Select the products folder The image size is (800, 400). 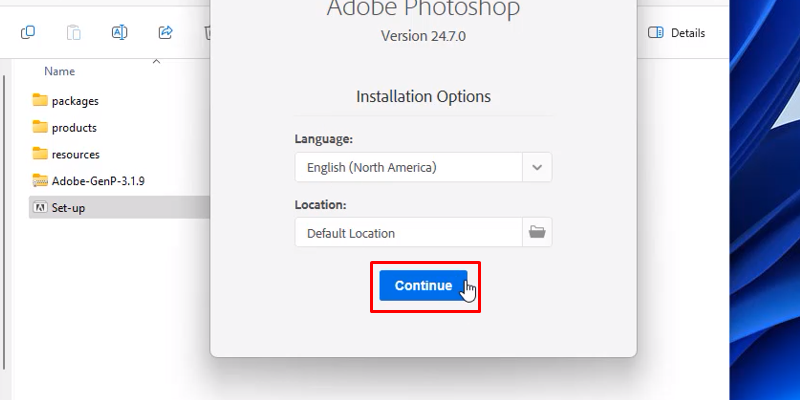(74, 128)
